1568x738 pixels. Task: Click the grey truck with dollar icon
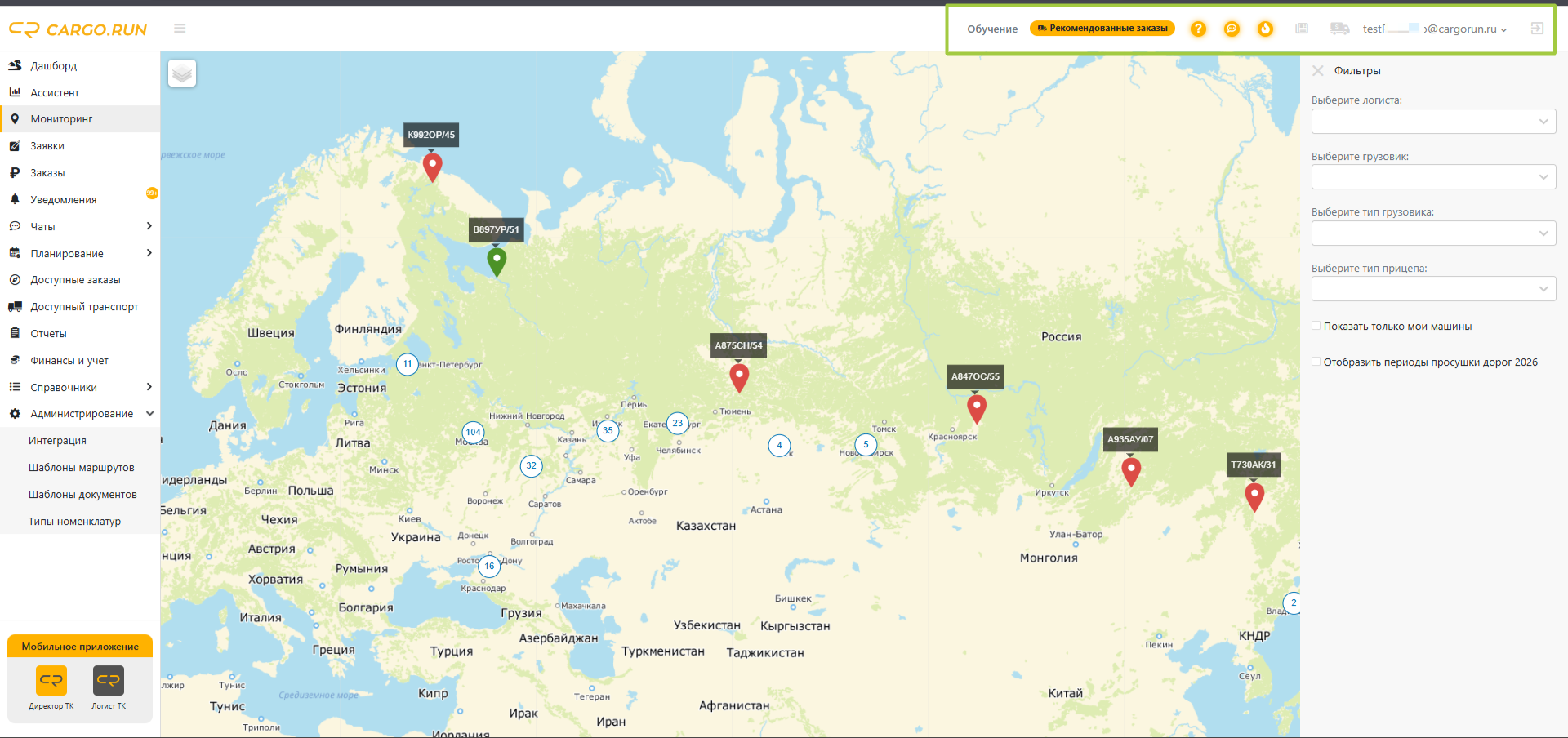[x=1339, y=29]
